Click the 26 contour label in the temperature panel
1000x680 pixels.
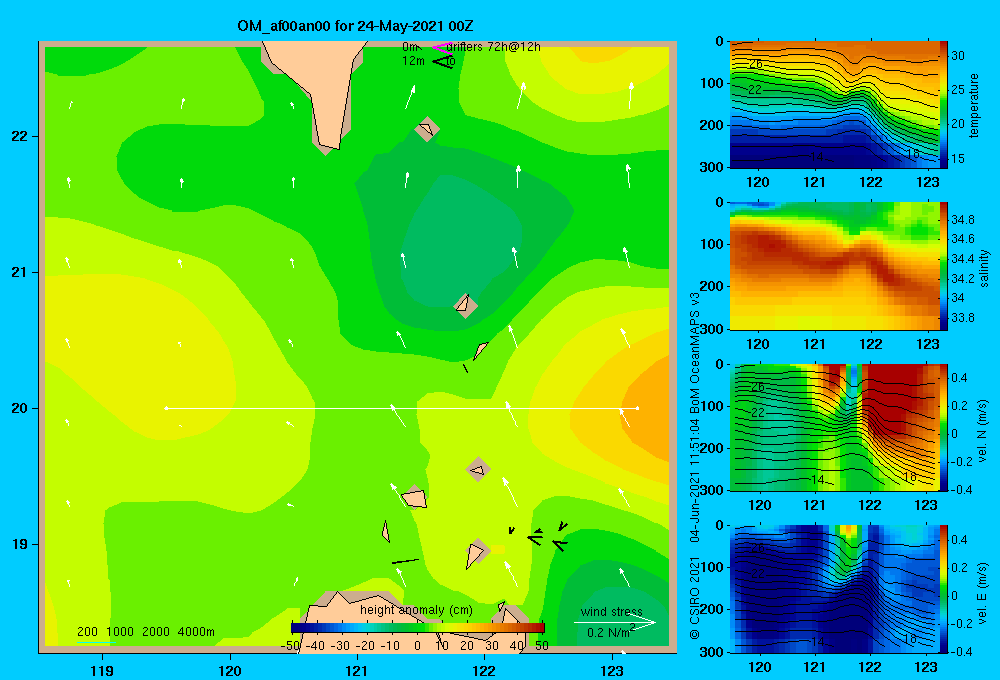(756, 64)
